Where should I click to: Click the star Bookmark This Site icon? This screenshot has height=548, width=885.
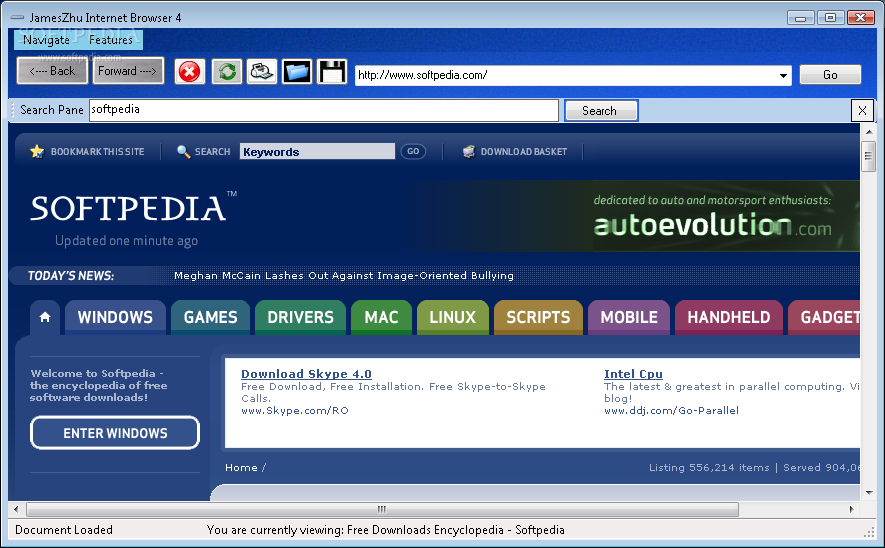tap(37, 151)
